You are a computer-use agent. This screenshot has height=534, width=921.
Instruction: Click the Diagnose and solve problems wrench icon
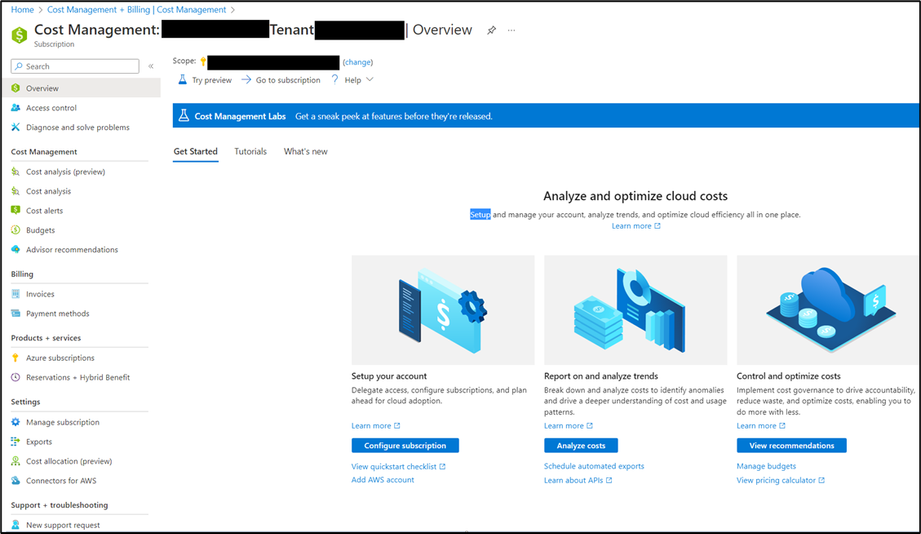(16, 127)
